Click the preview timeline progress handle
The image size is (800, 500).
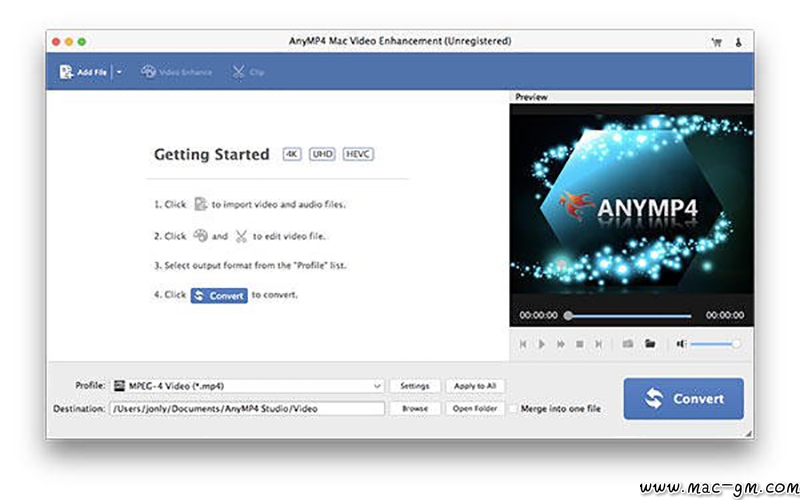[568, 315]
